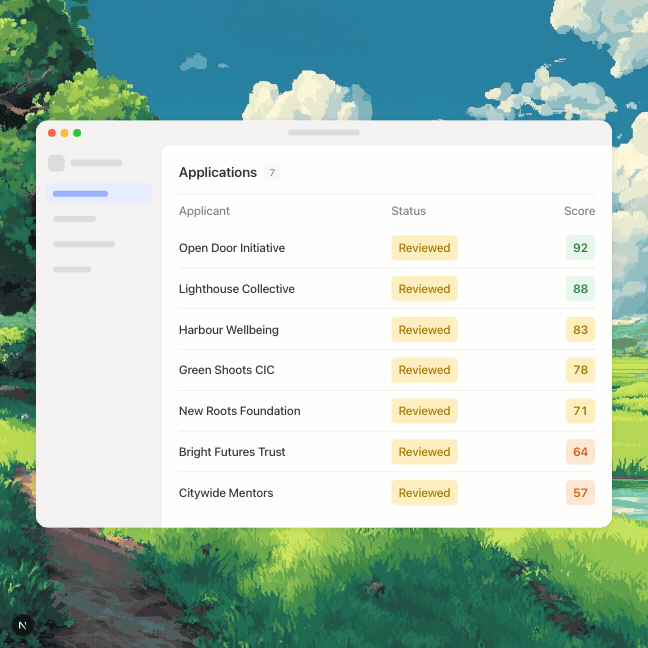
Task: Minimize the window with the yellow button
Action: pyautogui.click(x=64, y=133)
